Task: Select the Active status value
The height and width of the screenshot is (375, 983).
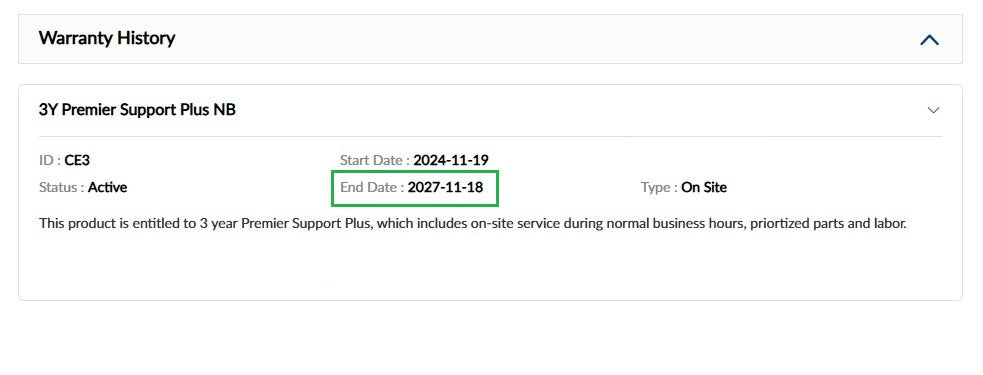Action: [107, 187]
